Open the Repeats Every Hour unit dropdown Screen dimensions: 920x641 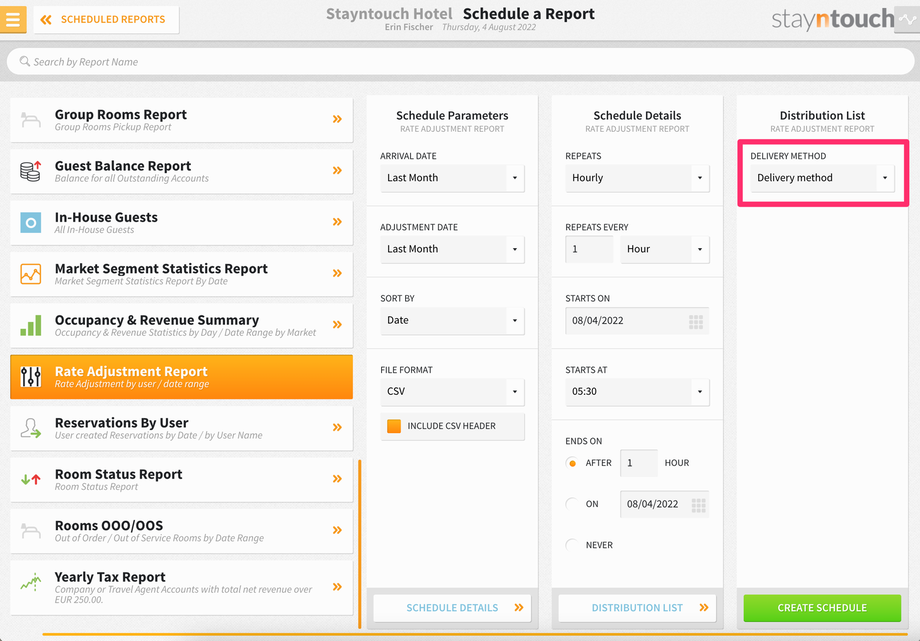[x=665, y=249]
